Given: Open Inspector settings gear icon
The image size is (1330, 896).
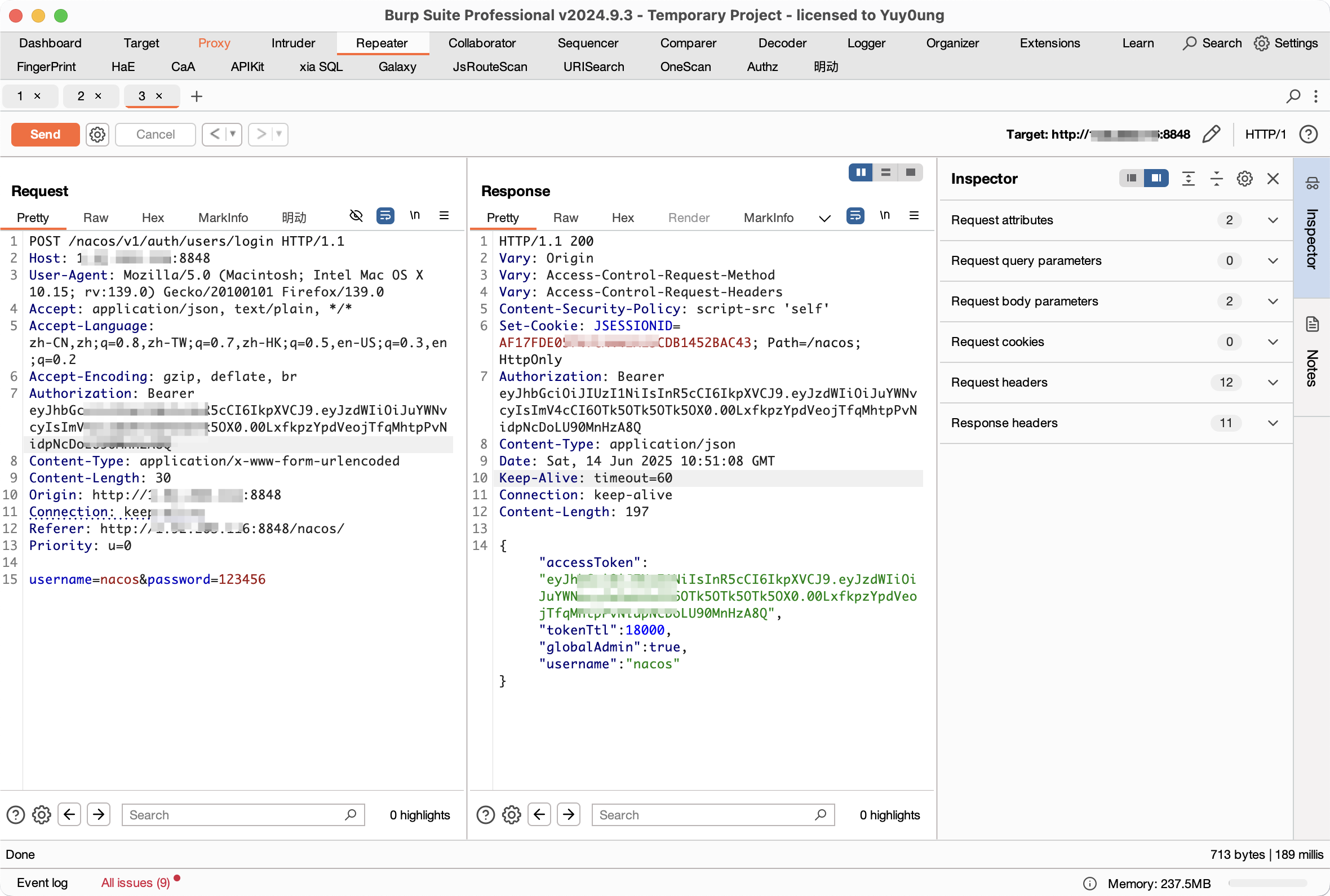Looking at the screenshot, I should (x=1244, y=179).
